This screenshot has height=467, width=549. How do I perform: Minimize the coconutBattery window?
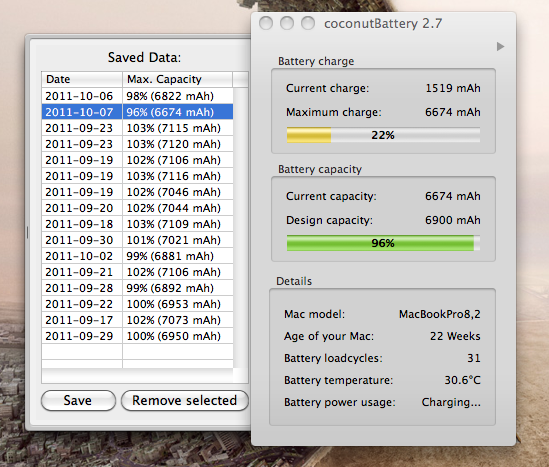[287, 23]
